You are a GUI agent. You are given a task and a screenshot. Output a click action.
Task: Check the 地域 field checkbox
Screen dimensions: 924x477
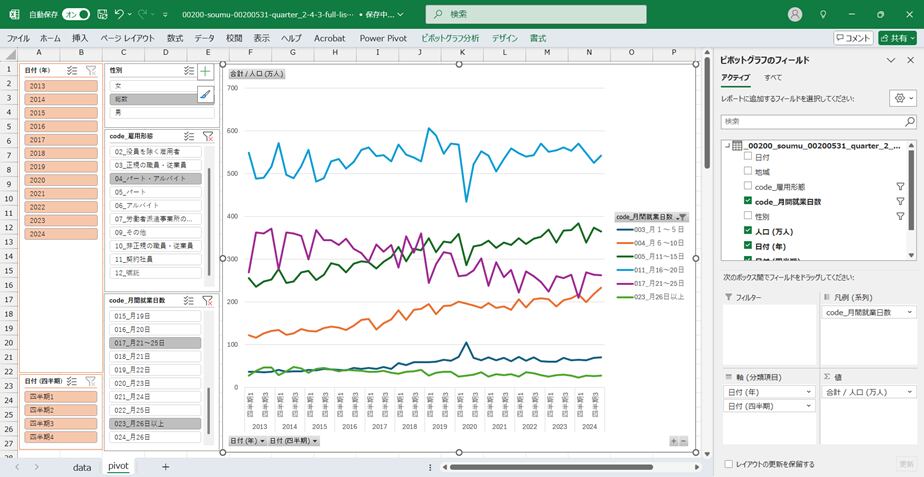(x=748, y=172)
